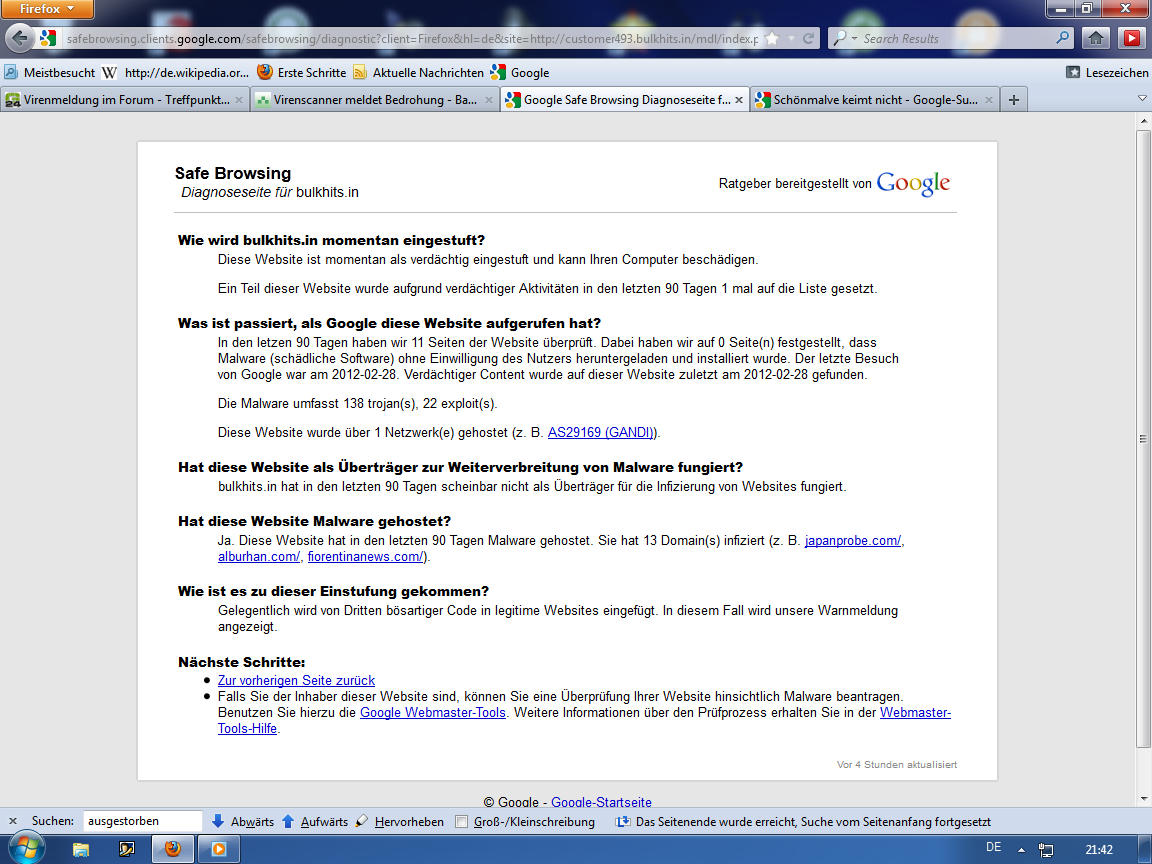Open the Google bookmark in the bookmarks toolbar
The width and height of the screenshot is (1152, 864).
click(x=520, y=73)
